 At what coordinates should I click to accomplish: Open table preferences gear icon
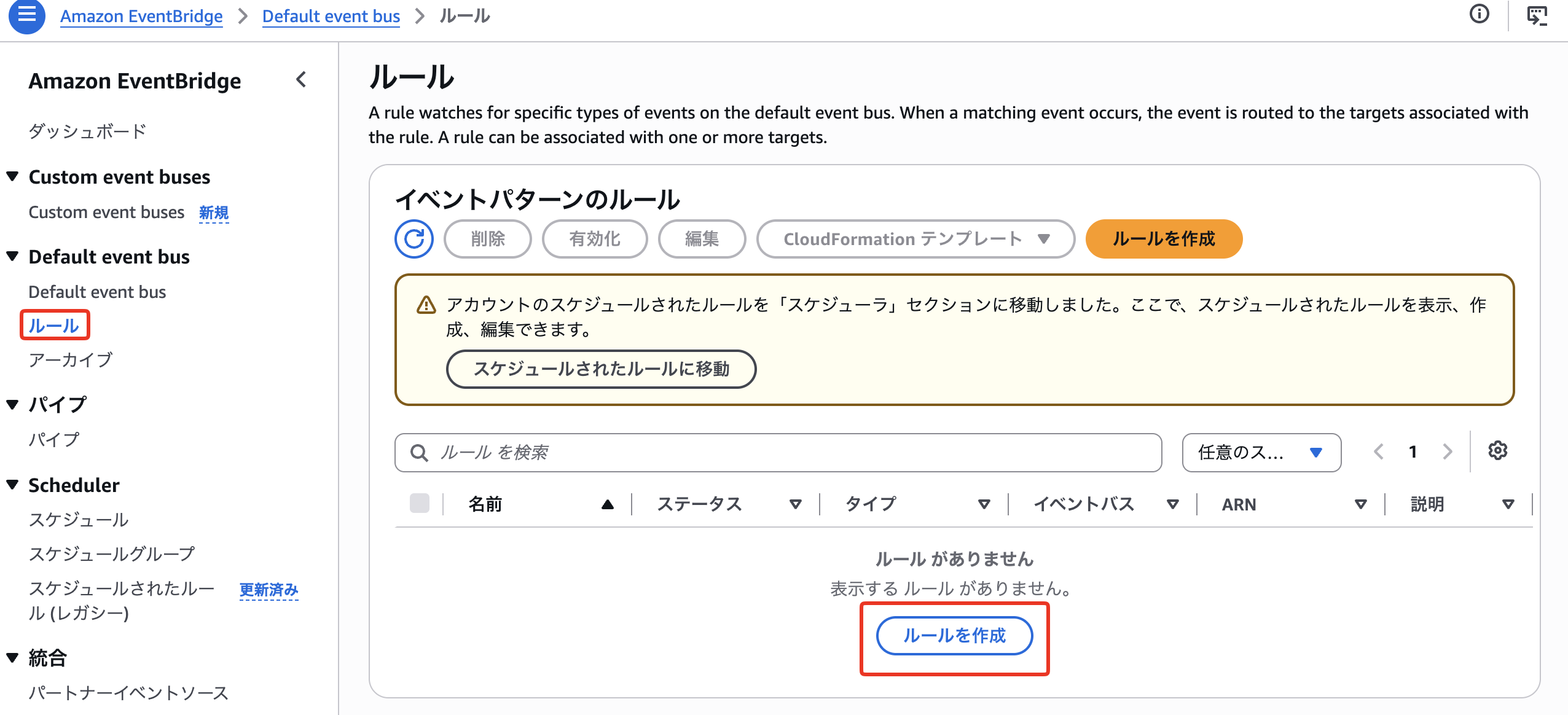[x=1498, y=451]
